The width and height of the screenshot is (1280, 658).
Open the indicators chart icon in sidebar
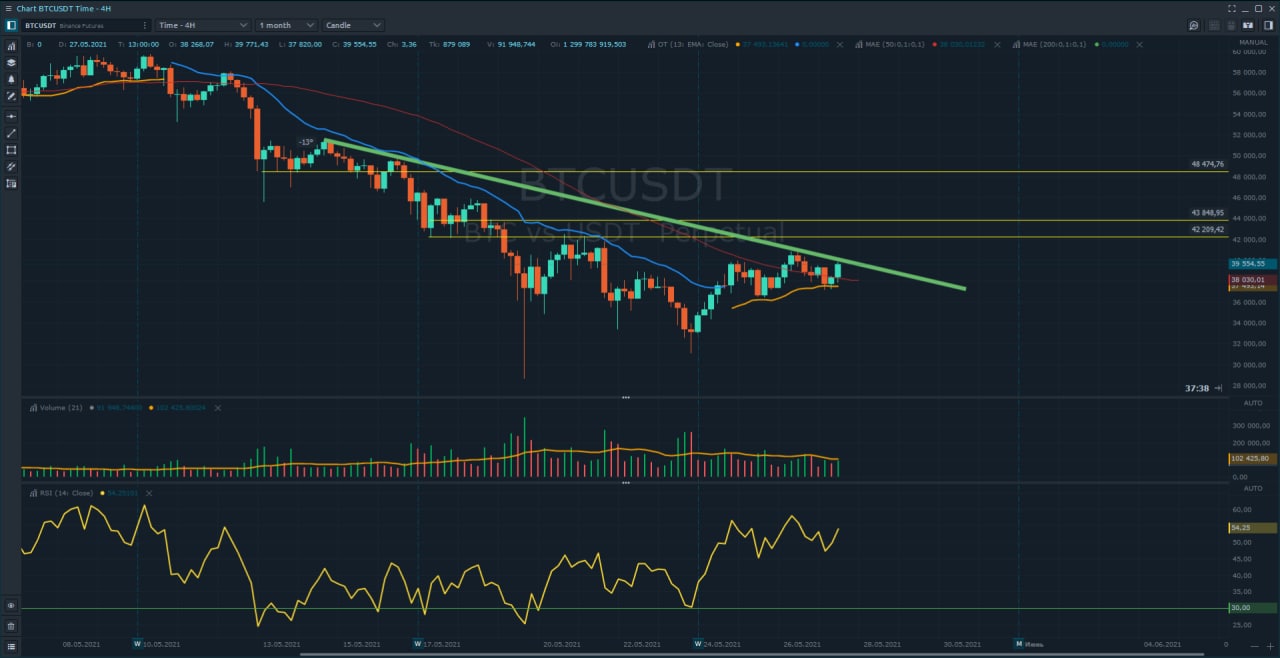pos(11,46)
